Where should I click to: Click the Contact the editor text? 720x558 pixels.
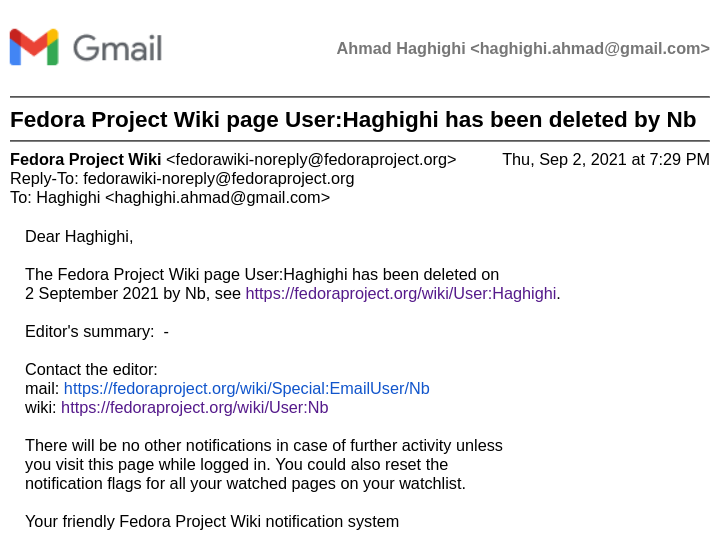point(91,370)
